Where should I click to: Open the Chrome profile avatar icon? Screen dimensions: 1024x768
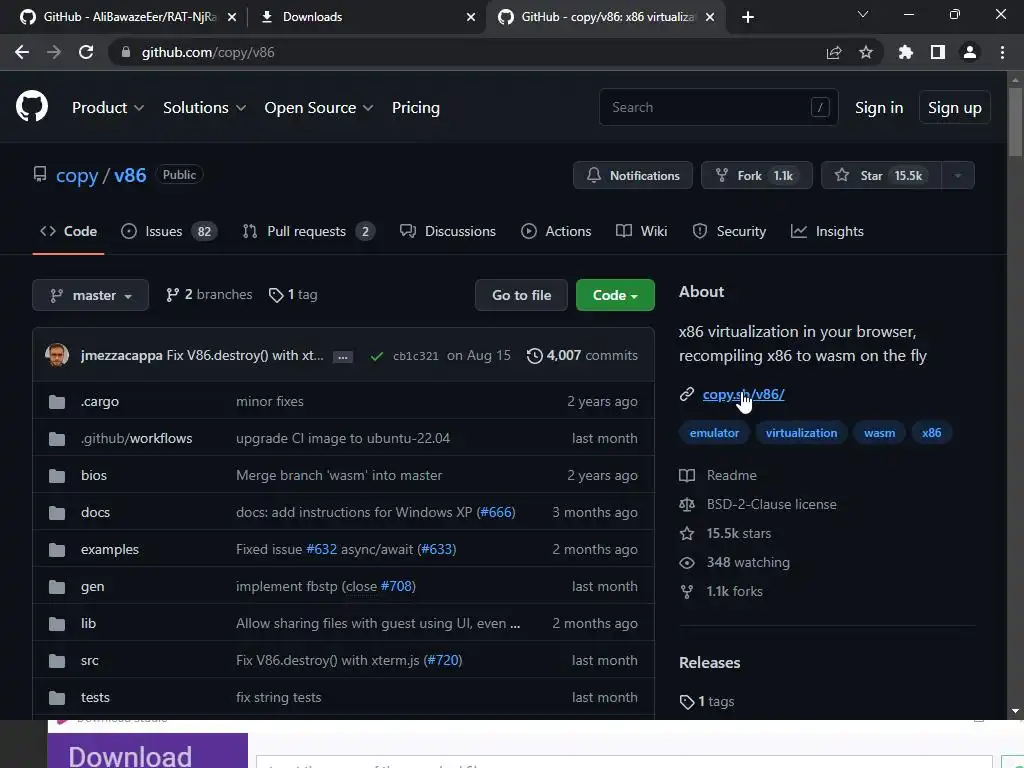click(970, 52)
